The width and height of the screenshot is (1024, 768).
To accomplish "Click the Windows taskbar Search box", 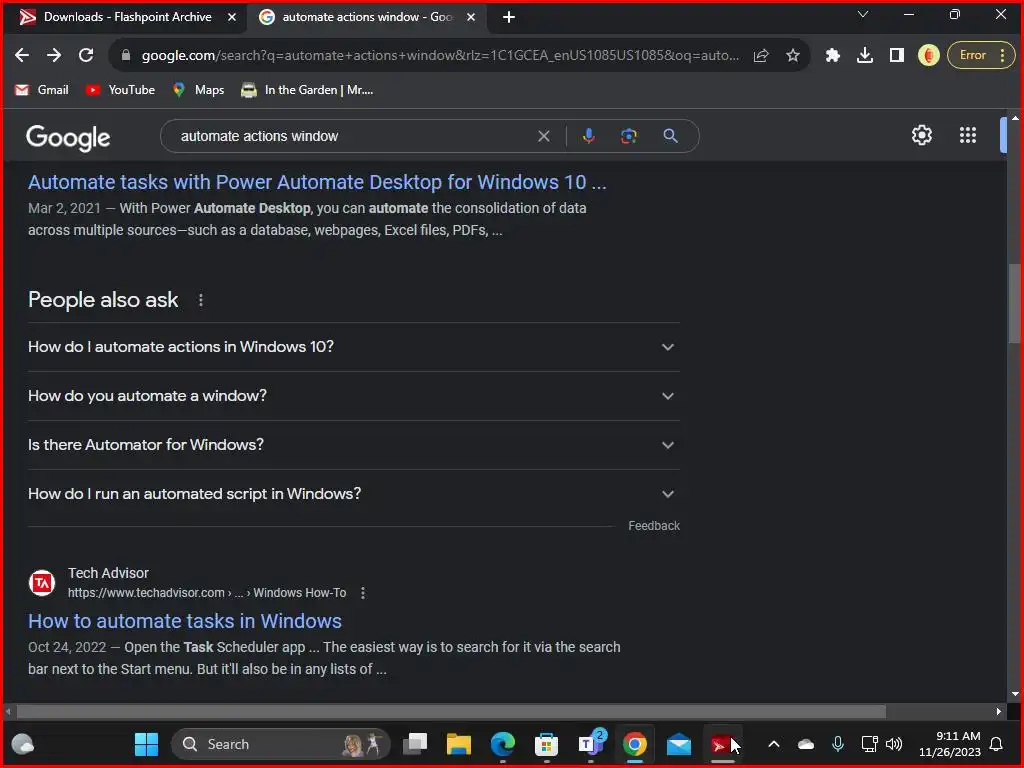I will click(x=281, y=744).
